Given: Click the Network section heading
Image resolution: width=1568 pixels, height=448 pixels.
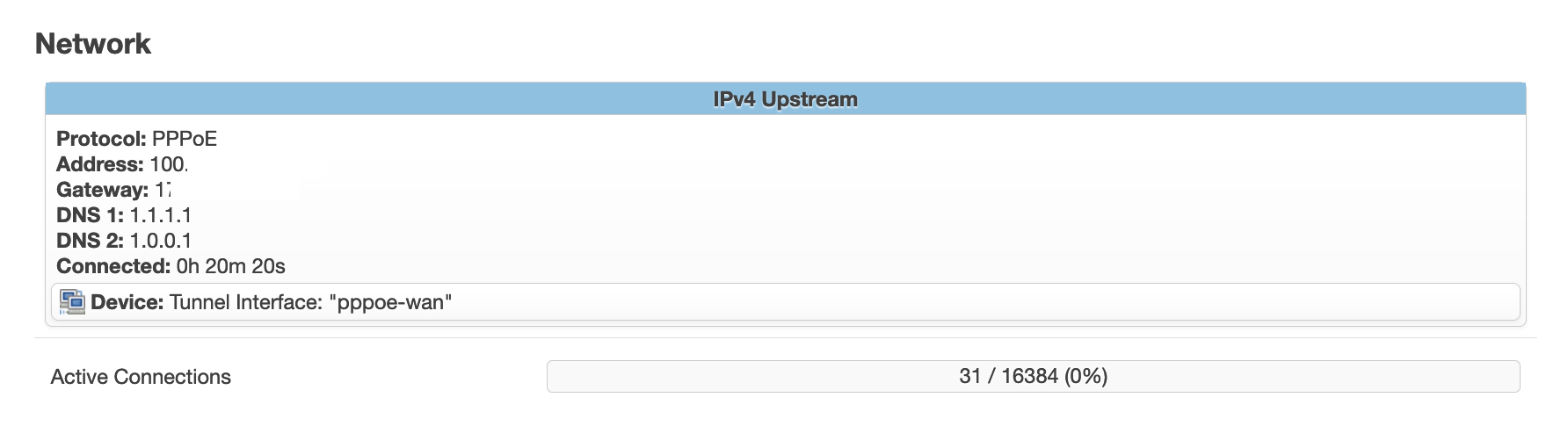Looking at the screenshot, I should [x=93, y=44].
